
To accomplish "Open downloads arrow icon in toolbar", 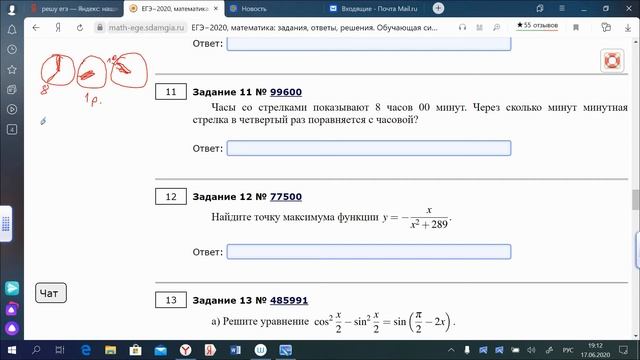I will pyautogui.click(x=628, y=28).
